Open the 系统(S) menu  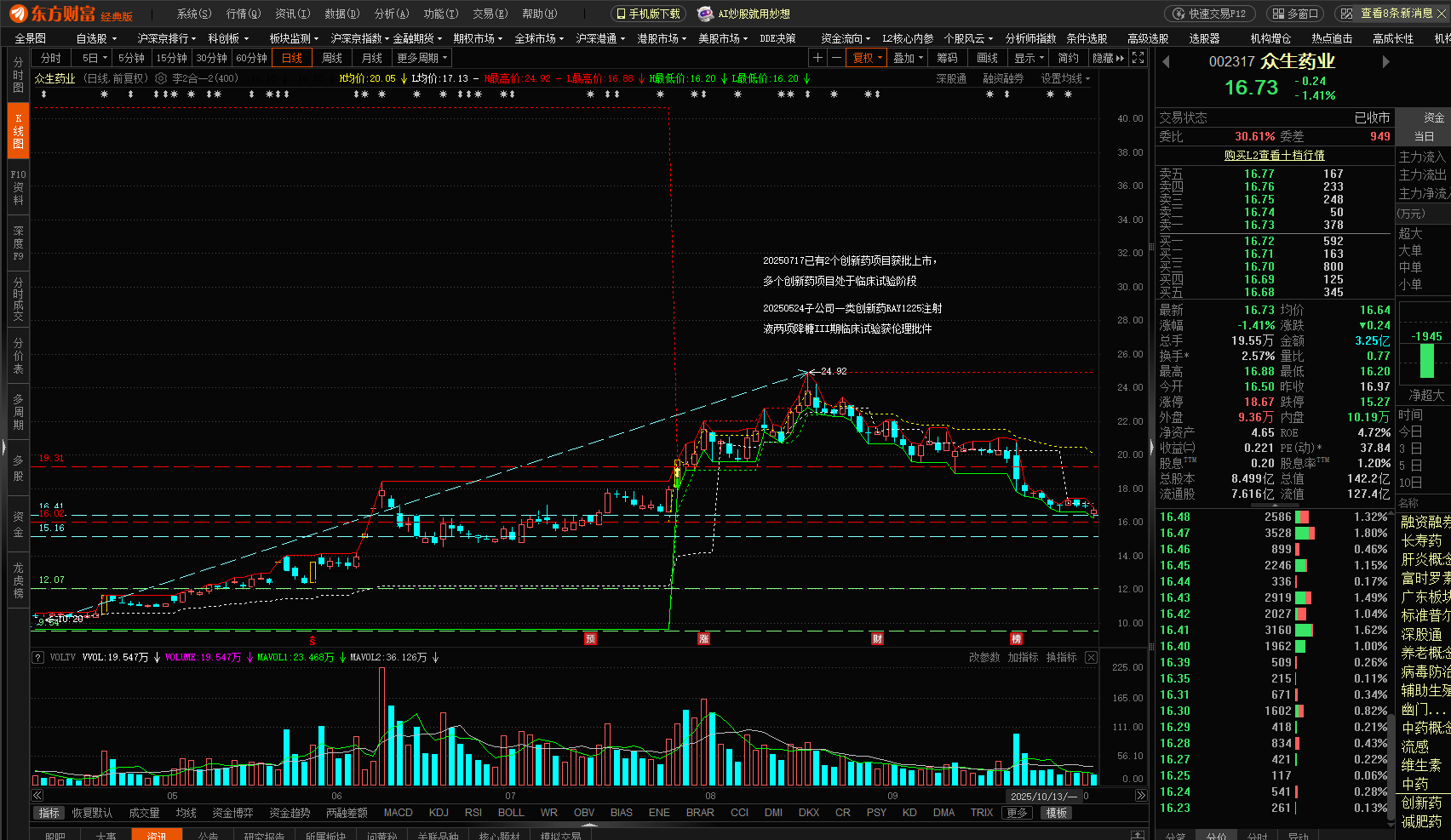click(x=194, y=14)
